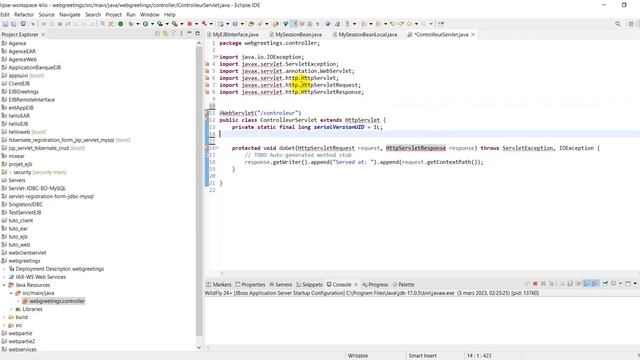Open the Project Explorer View Menu dots
Image resolution: width=640 pixels, height=360 pixels.
[x=181, y=34]
